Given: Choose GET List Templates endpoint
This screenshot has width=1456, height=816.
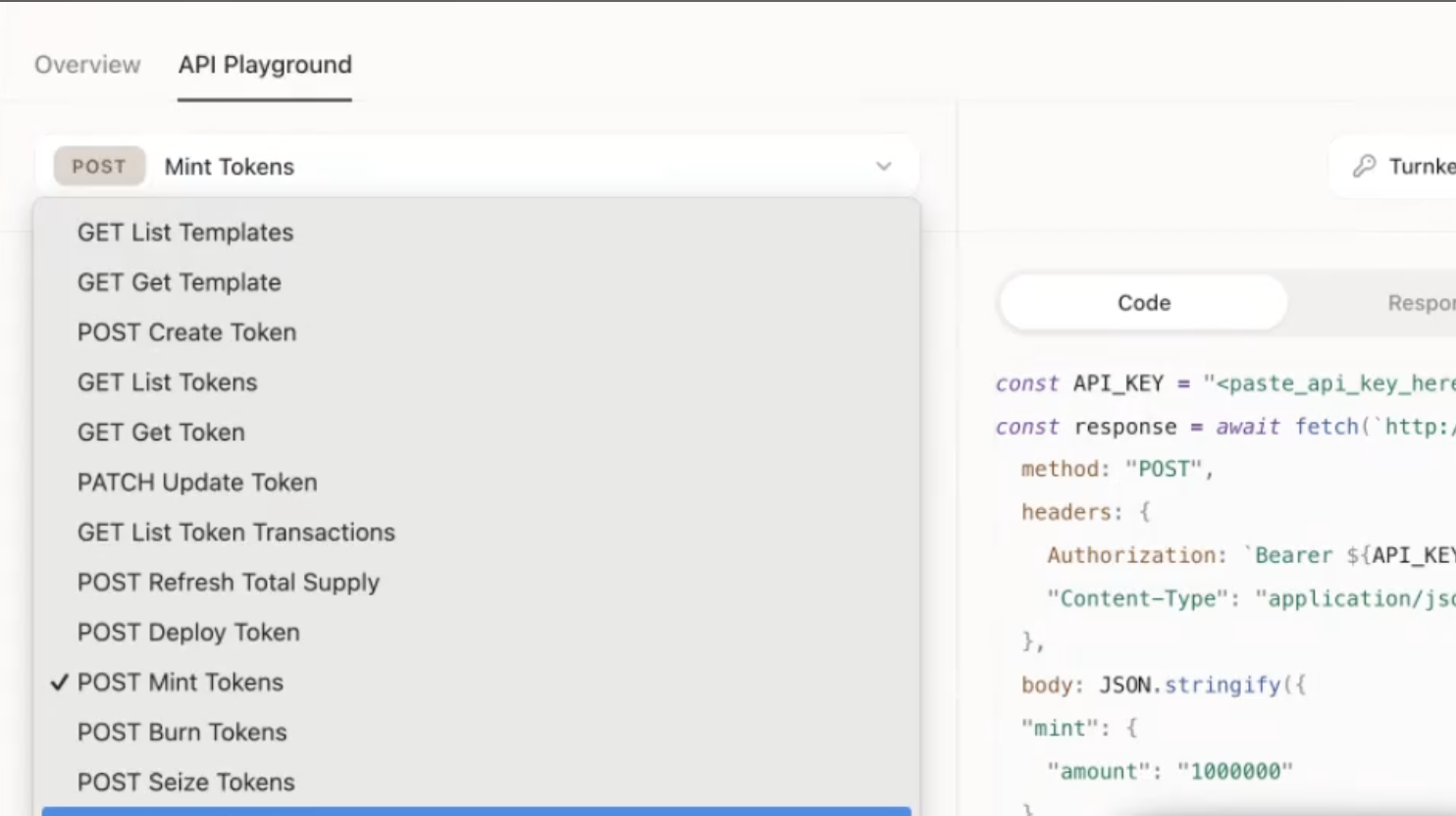Looking at the screenshot, I should pos(185,232).
